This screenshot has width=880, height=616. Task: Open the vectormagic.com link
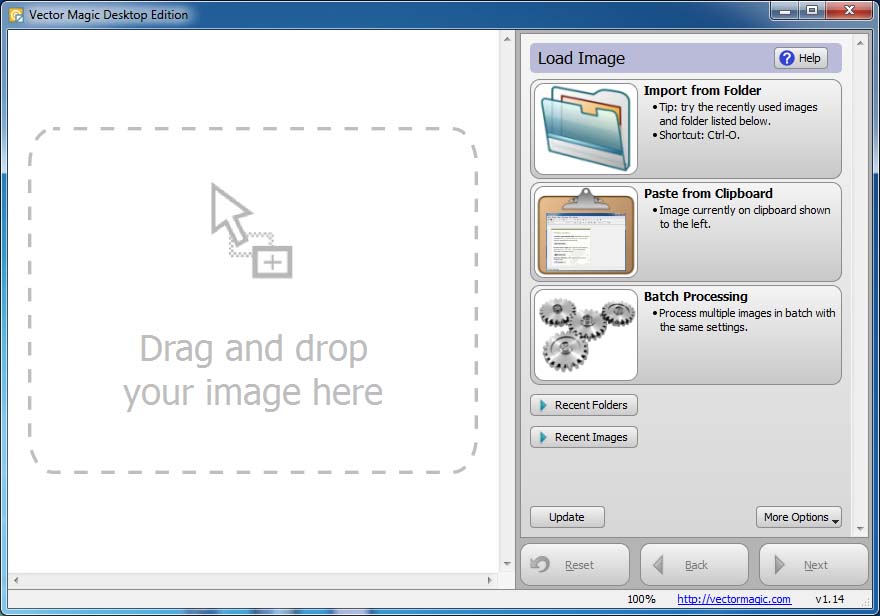point(733,599)
